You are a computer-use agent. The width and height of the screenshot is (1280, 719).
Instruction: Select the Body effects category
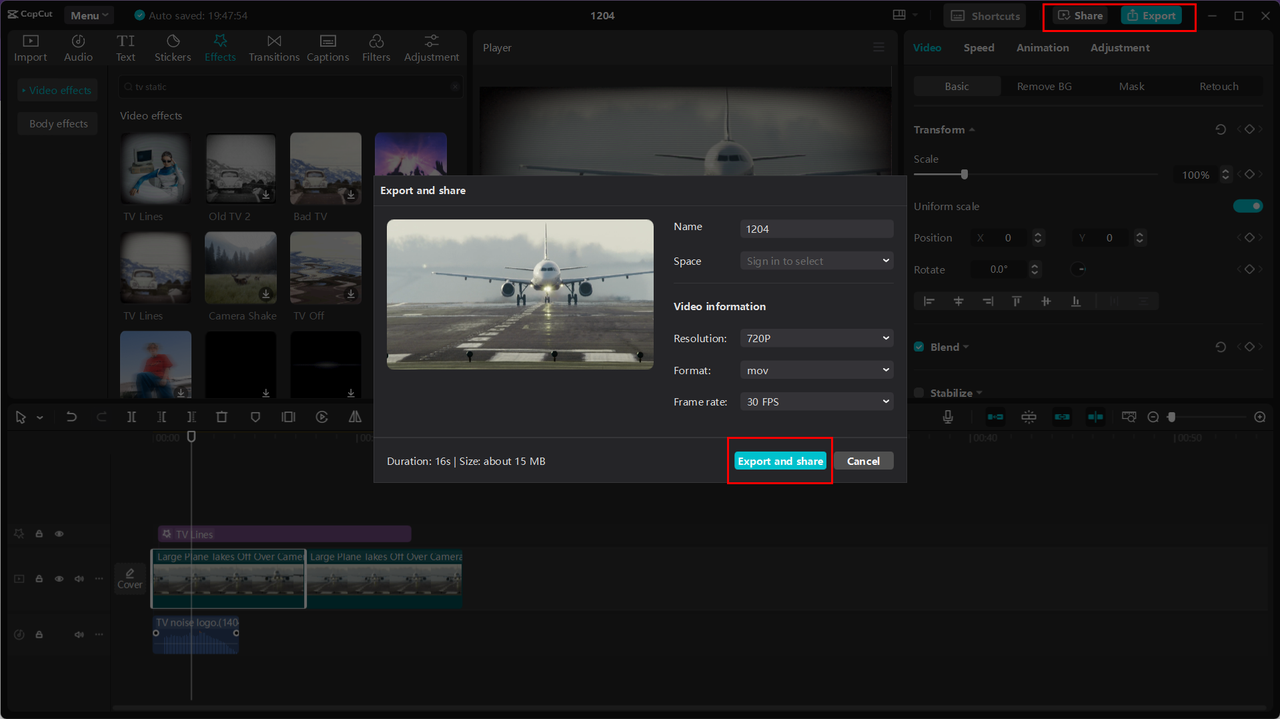point(58,124)
